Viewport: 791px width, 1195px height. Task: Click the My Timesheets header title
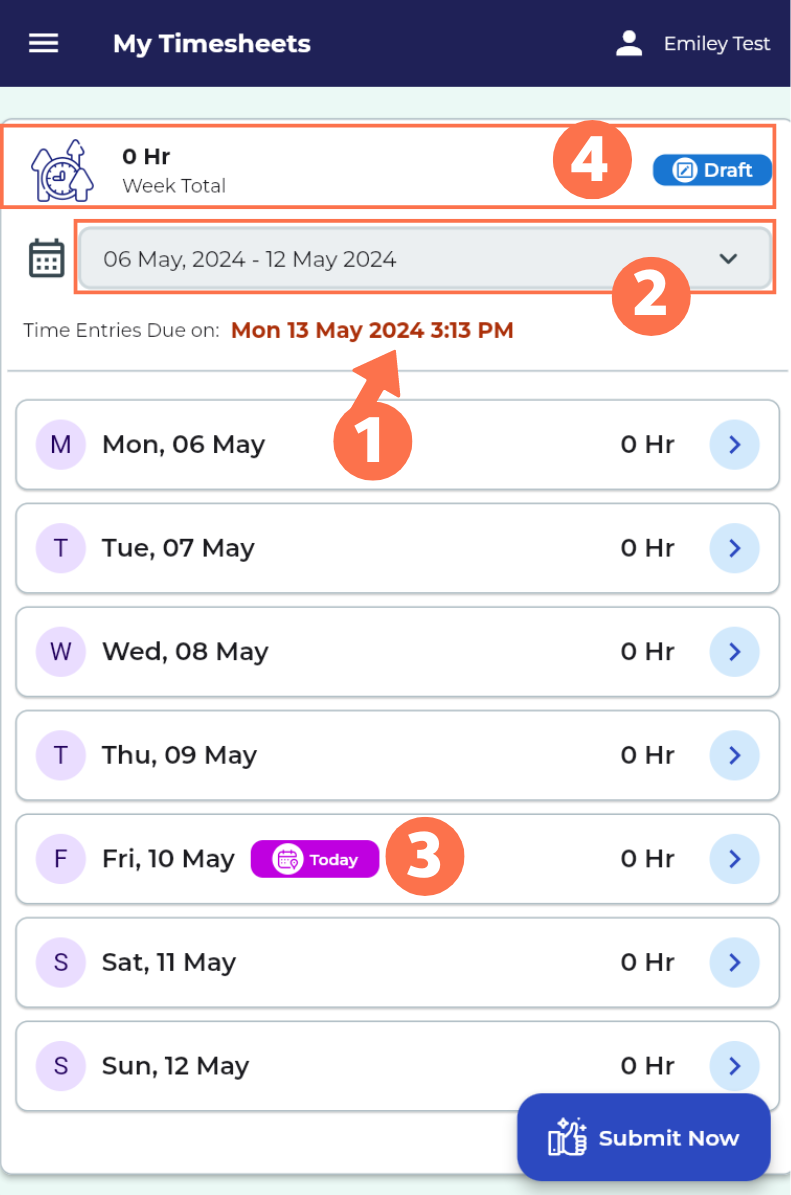click(x=211, y=43)
